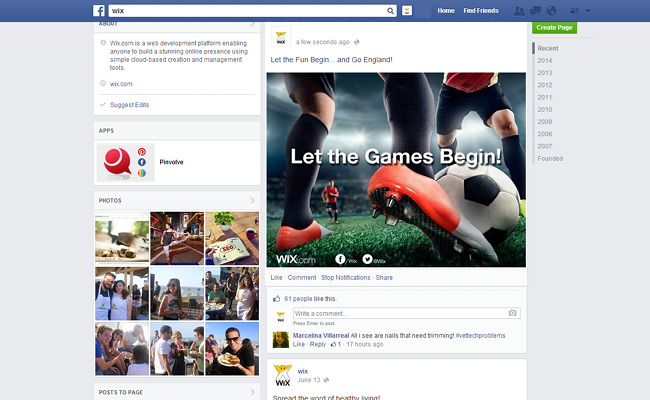The height and width of the screenshot is (400, 650).
Task: Open the Photos section header
Action: pyautogui.click(x=110, y=201)
